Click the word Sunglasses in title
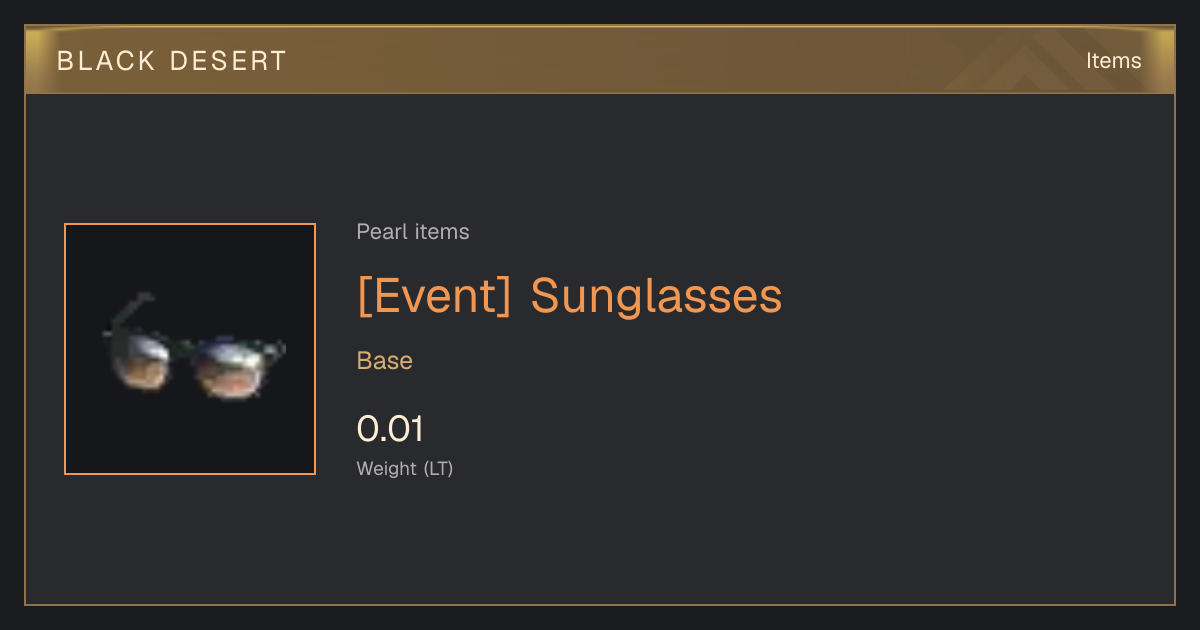The height and width of the screenshot is (630, 1200). 656,296
